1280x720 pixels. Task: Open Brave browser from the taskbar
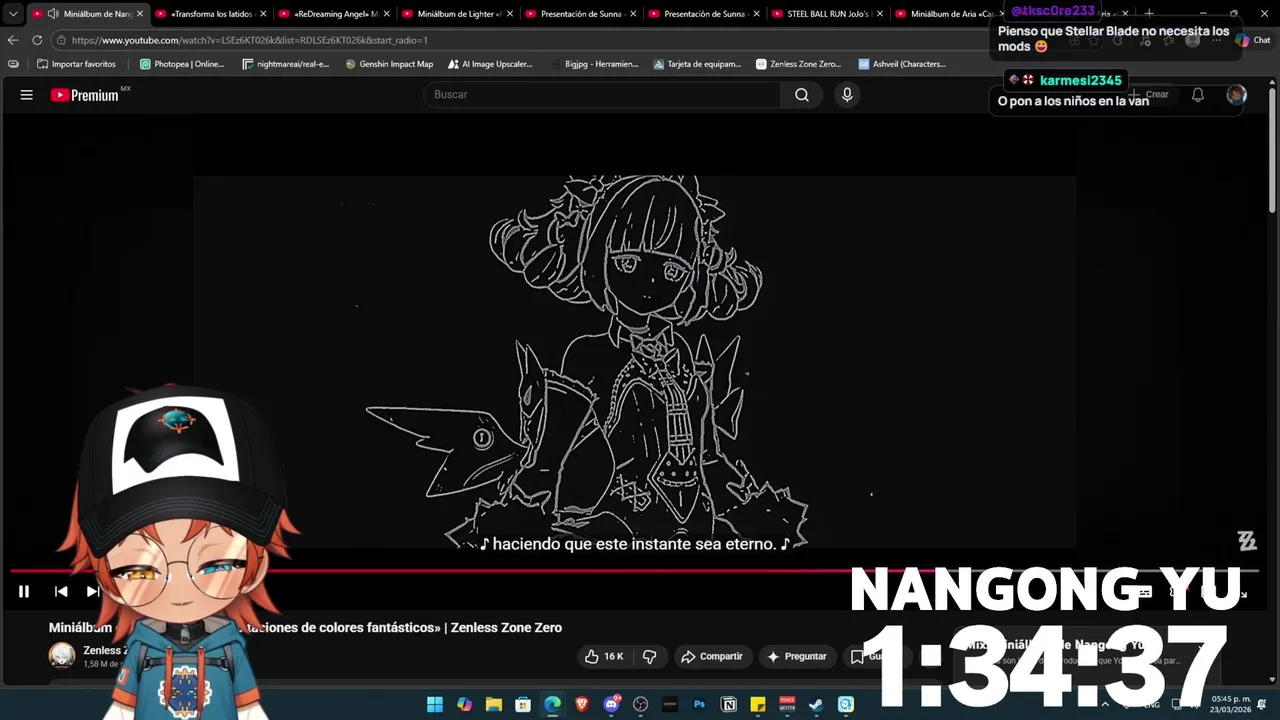click(582, 705)
